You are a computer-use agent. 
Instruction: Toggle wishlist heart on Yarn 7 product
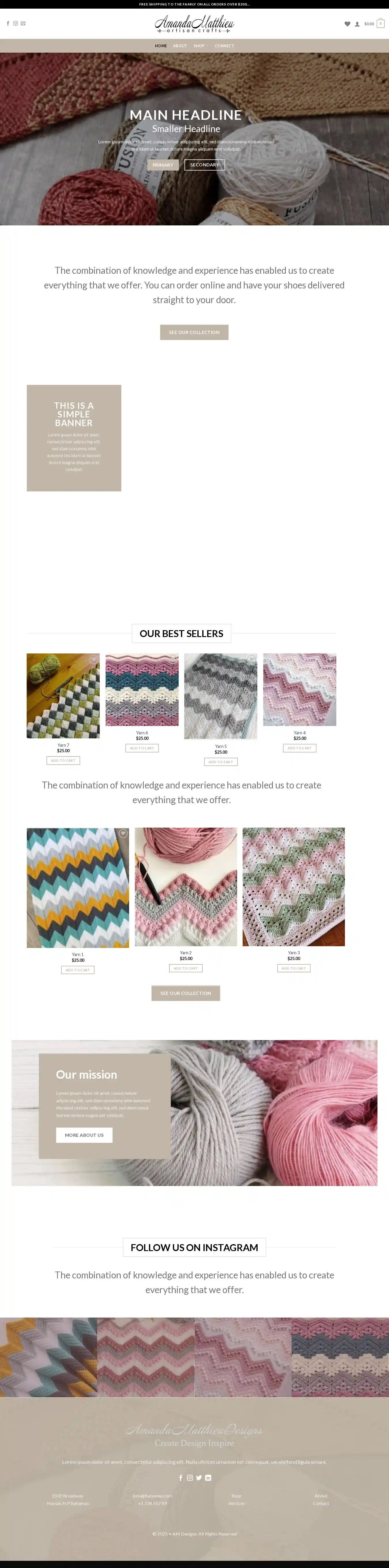[x=94, y=659]
